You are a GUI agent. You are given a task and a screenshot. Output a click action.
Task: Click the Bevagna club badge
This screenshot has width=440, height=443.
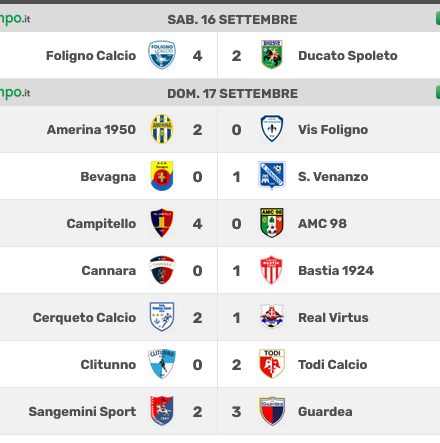[x=162, y=176]
